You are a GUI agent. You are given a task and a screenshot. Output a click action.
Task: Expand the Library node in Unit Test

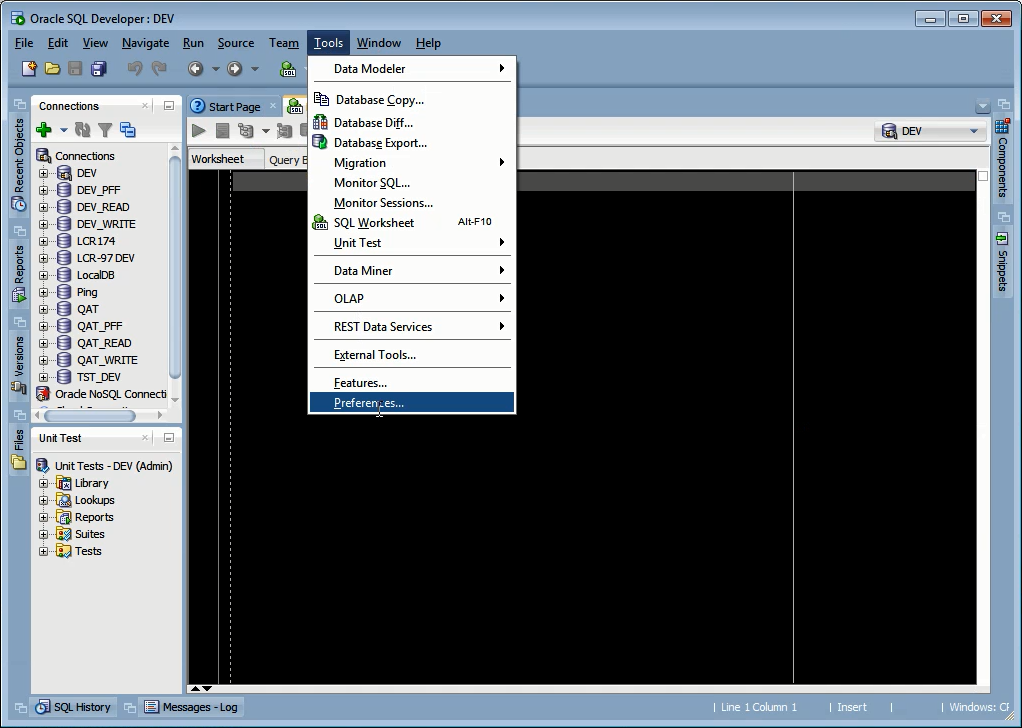point(43,483)
